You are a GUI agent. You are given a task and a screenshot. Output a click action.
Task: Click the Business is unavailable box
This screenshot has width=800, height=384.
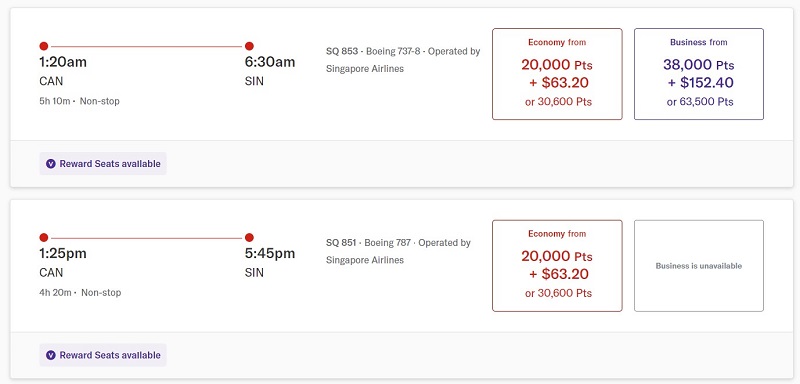pos(699,266)
